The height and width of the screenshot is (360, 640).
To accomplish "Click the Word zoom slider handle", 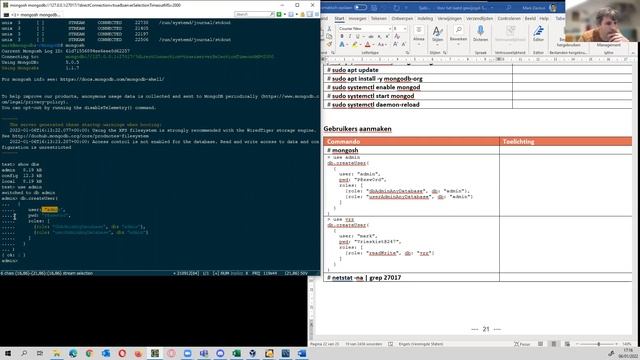I will tap(599, 344).
